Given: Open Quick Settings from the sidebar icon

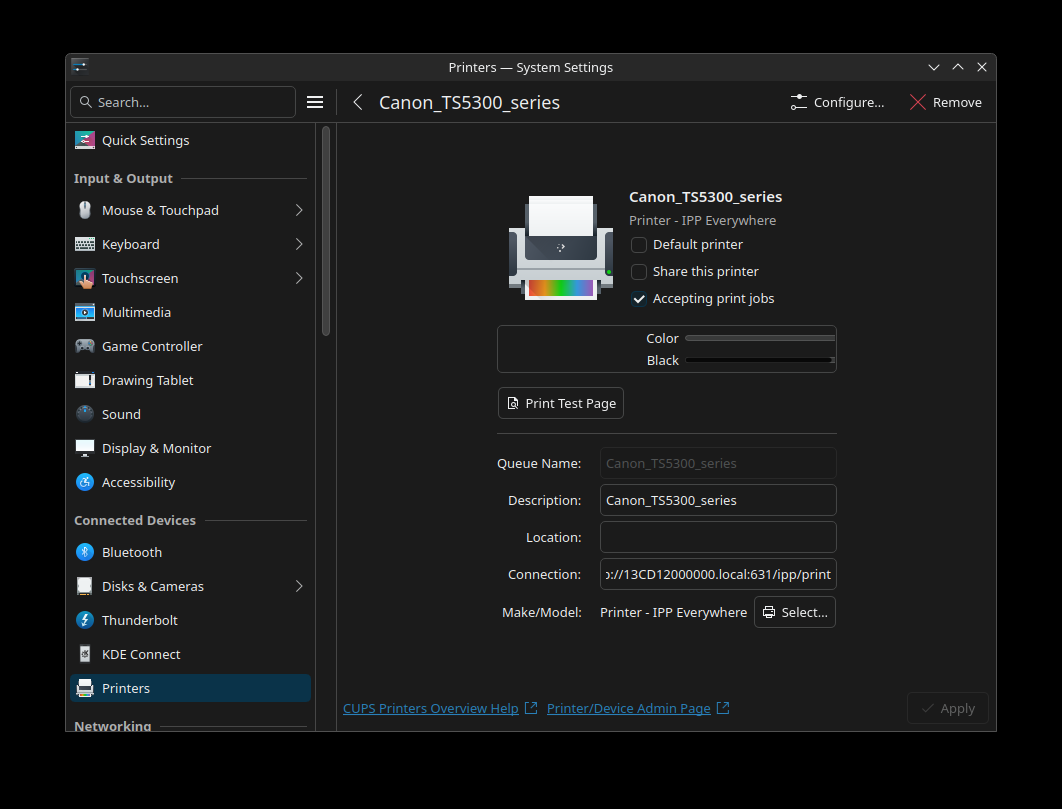Looking at the screenshot, I should point(85,140).
